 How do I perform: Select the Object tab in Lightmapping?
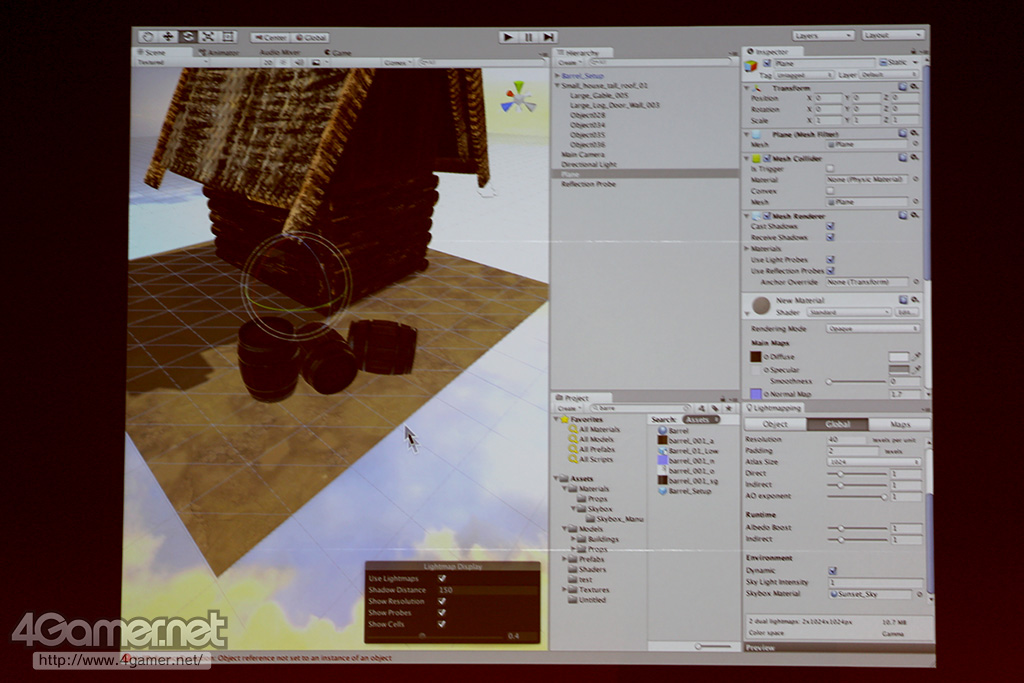coord(776,424)
